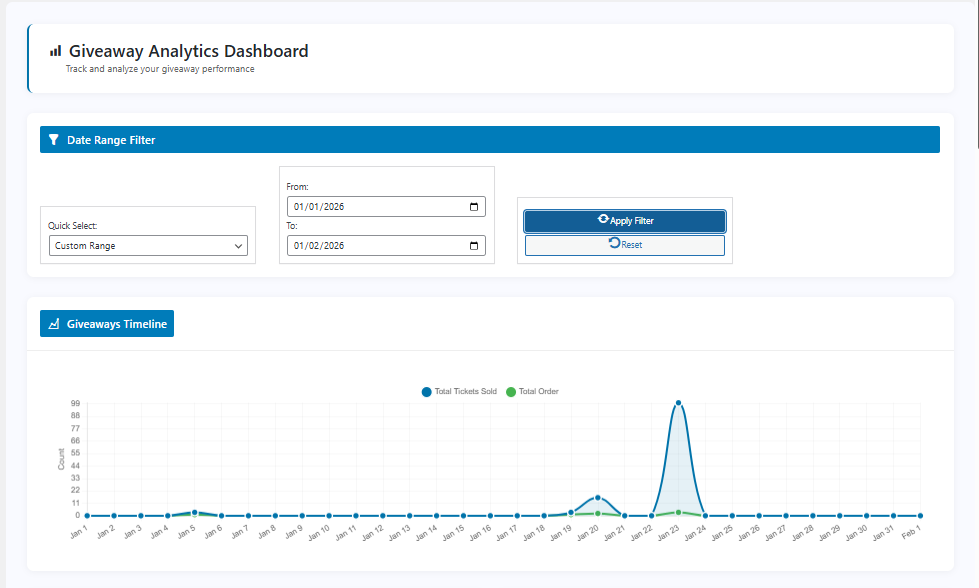Click the bar chart icon beside dashboard title
979x588 pixels.
(56, 51)
